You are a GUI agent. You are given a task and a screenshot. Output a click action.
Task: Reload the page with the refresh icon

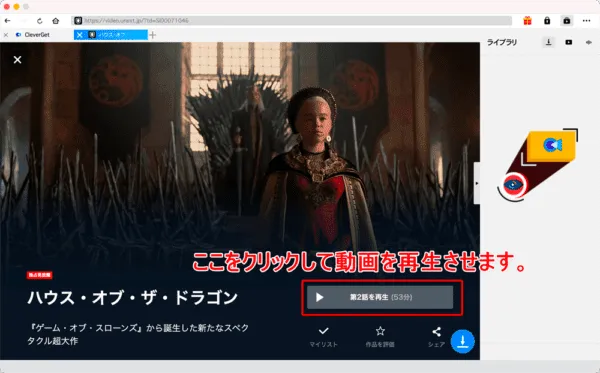tap(39, 21)
